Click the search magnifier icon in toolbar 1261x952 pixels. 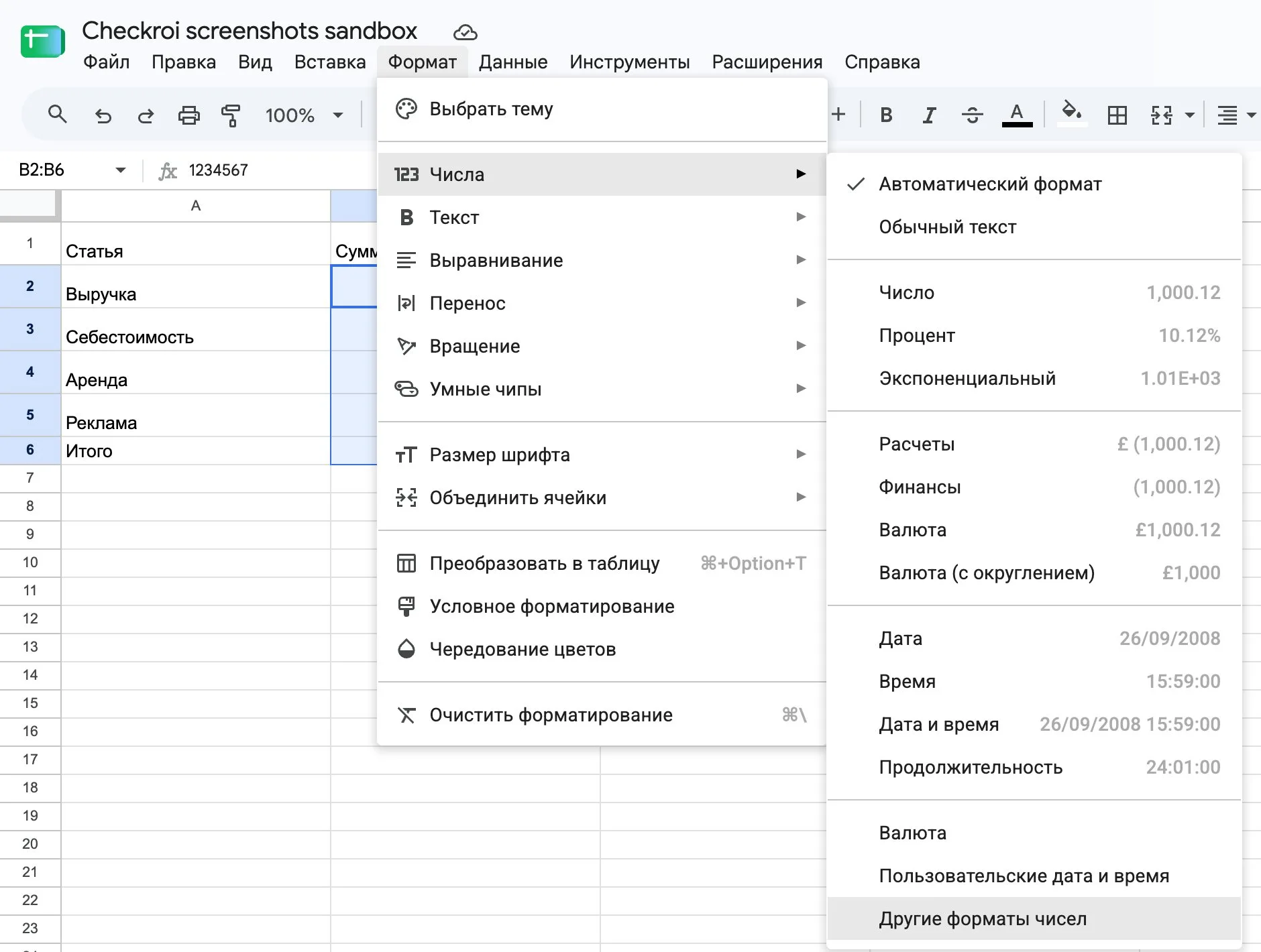click(58, 115)
